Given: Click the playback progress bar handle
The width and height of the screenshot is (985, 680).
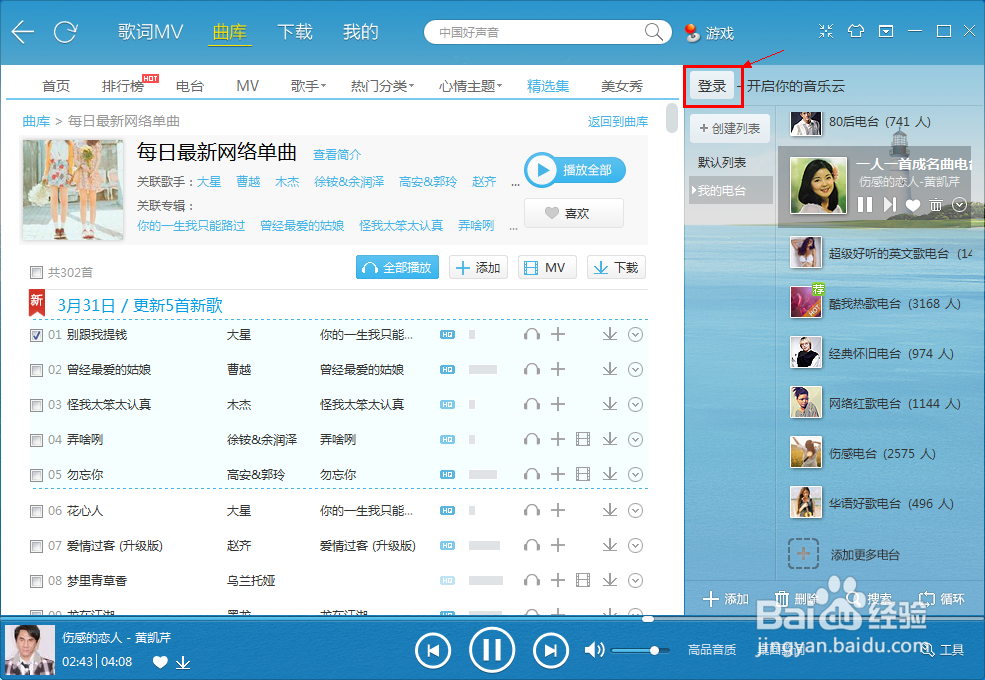Looking at the screenshot, I should (648, 618).
